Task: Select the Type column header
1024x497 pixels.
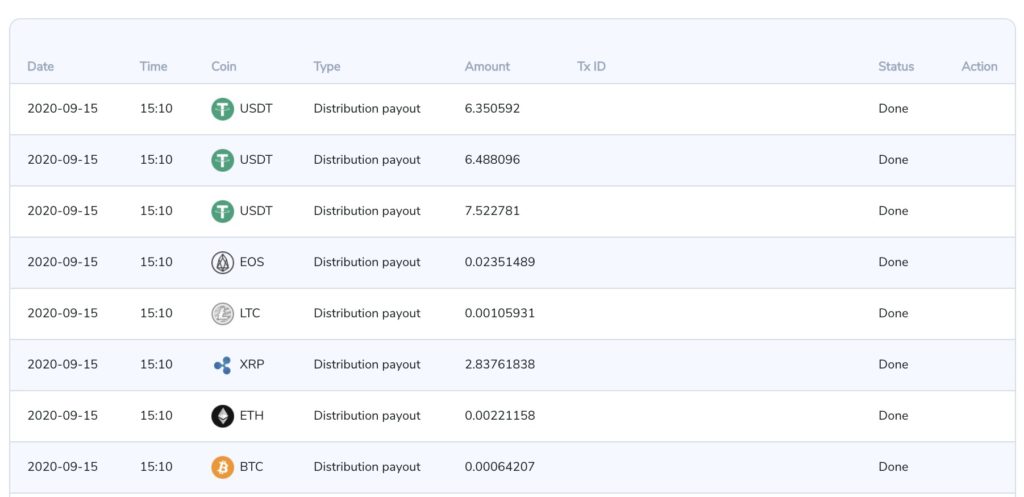Action: click(327, 67)
